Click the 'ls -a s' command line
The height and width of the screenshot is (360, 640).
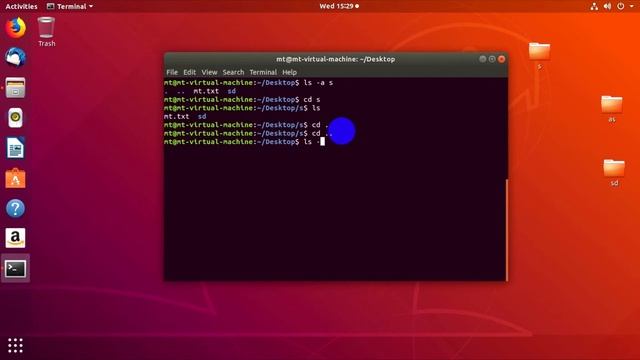249,83
